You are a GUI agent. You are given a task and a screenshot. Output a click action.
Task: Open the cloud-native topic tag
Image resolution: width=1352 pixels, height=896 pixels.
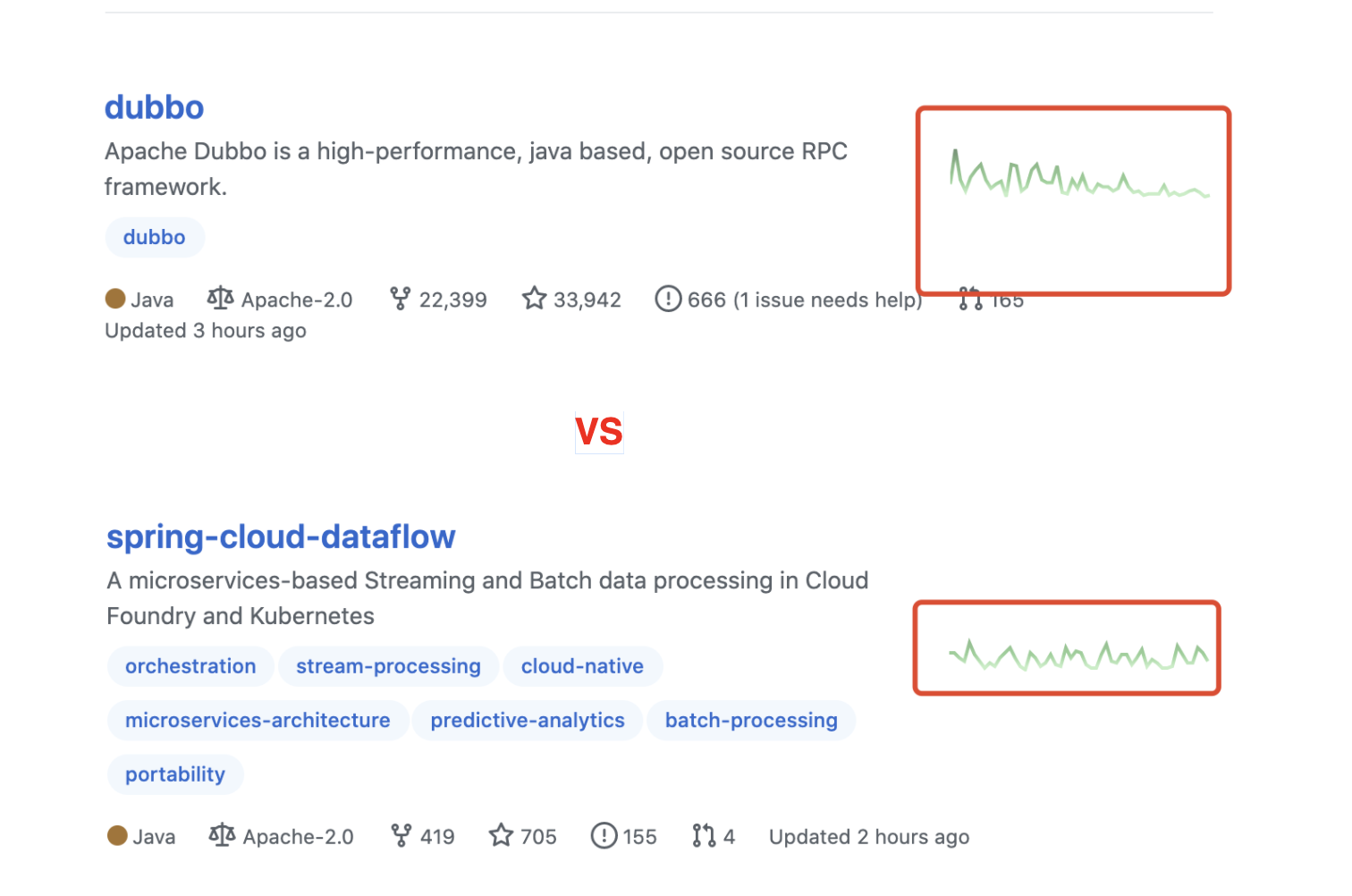coord(582,666)
